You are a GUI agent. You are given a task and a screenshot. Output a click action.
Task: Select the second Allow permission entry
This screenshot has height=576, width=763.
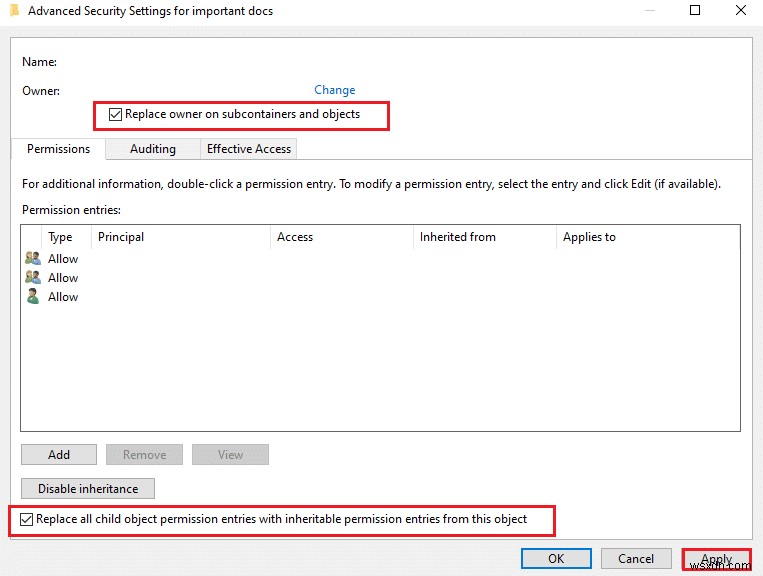380,278
